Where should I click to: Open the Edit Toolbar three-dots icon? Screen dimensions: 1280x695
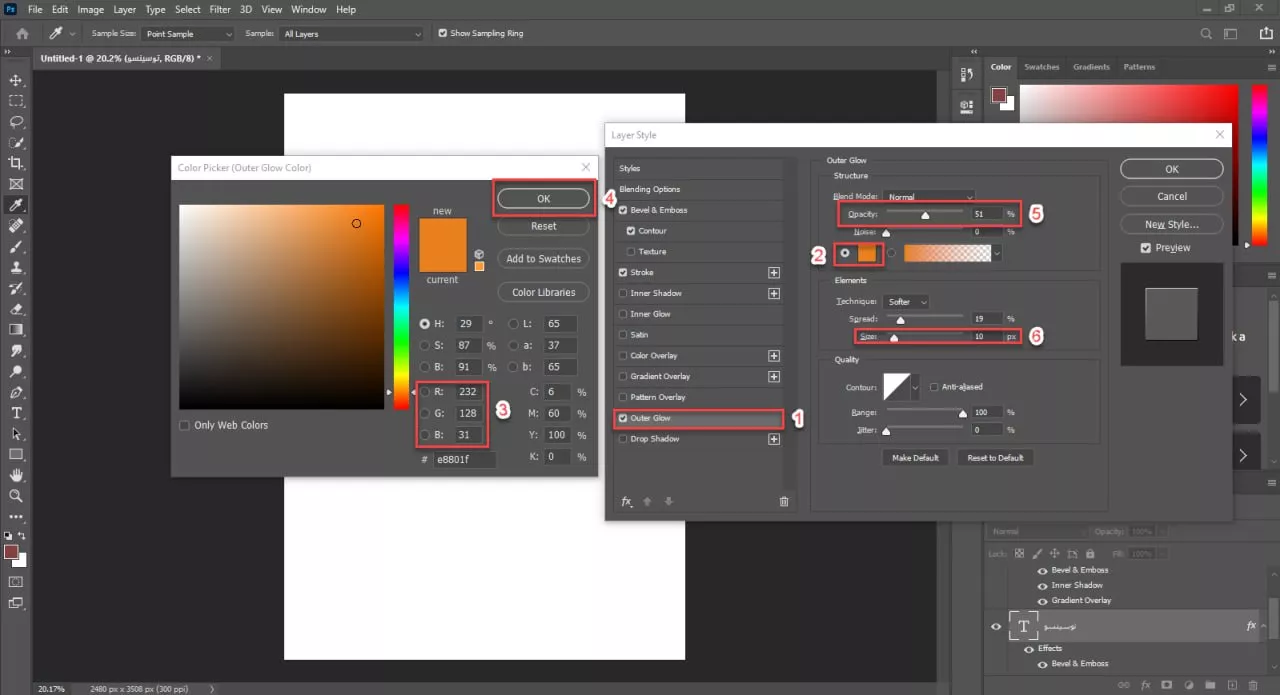click(16, 516)
